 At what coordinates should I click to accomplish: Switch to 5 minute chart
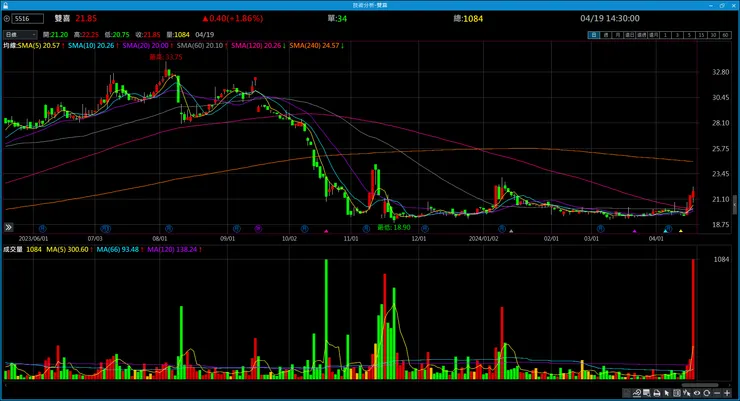tap(689, 35)
